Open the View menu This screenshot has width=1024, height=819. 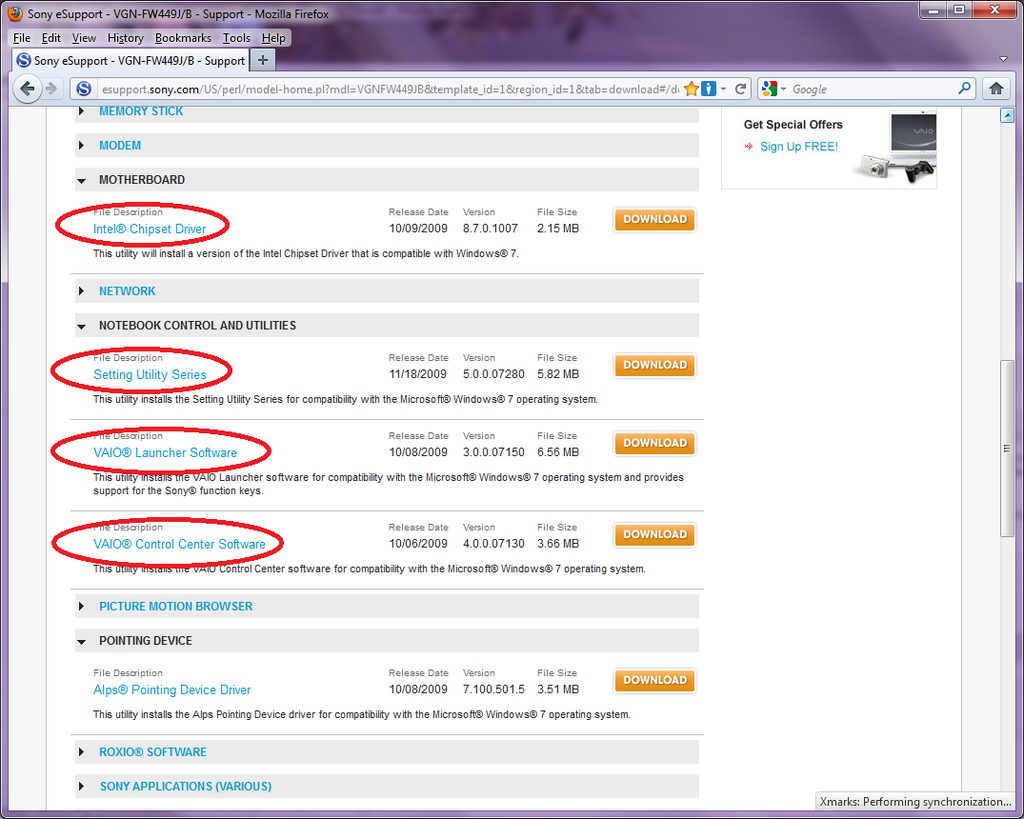tap(84, 38)
